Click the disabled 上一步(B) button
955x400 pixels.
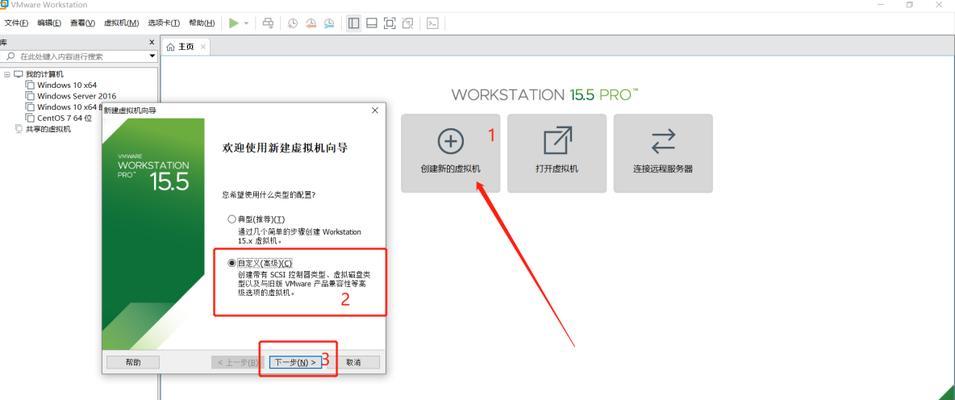click(240, 362)
